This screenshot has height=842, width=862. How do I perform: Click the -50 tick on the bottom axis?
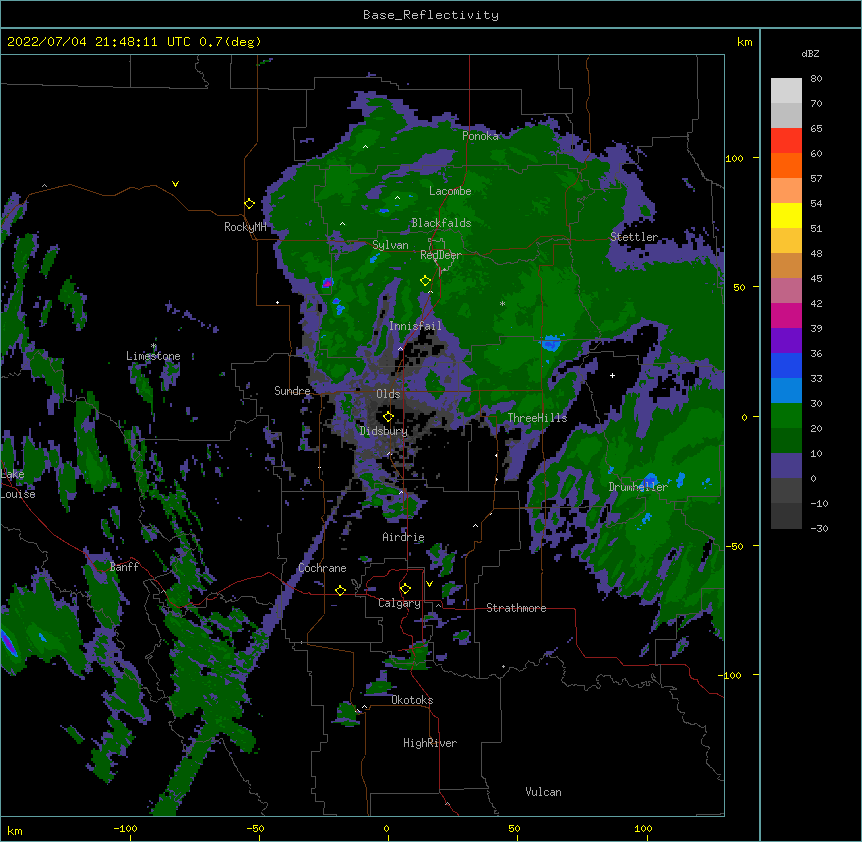[x=255, y=828]
